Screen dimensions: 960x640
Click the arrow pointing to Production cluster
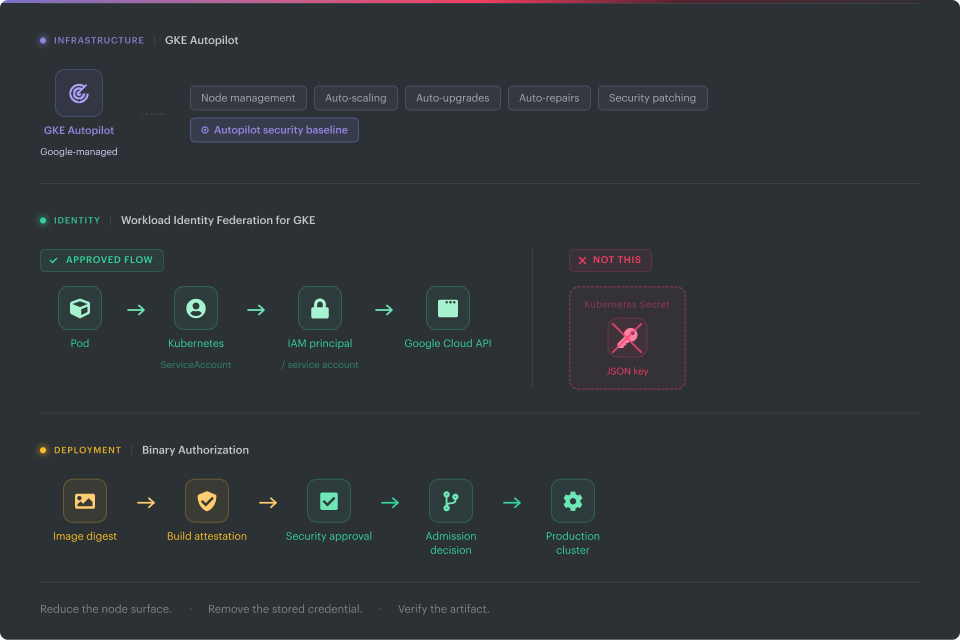tap(512, 503)
